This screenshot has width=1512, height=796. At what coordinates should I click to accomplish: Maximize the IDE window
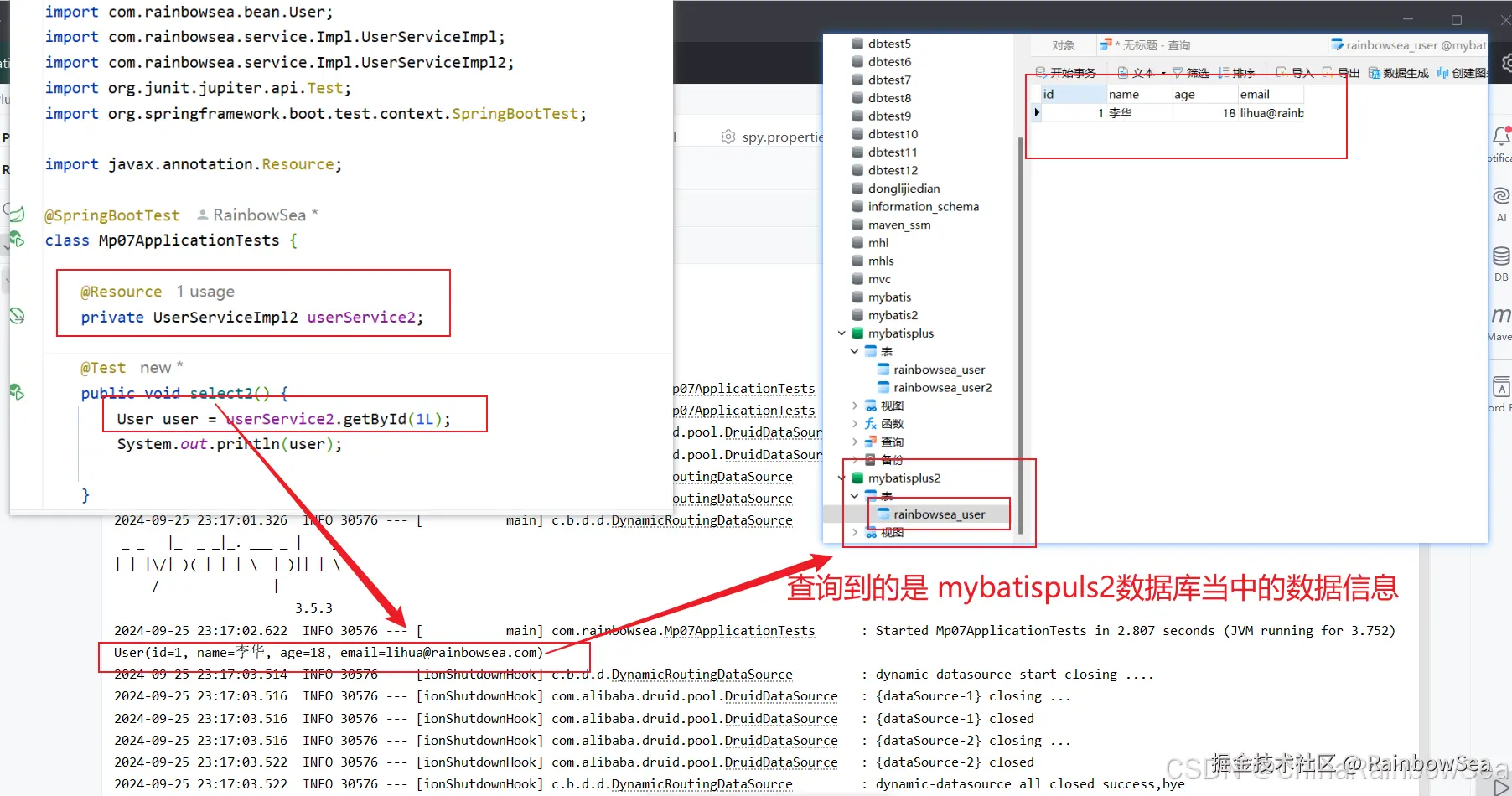point(1457,20)
